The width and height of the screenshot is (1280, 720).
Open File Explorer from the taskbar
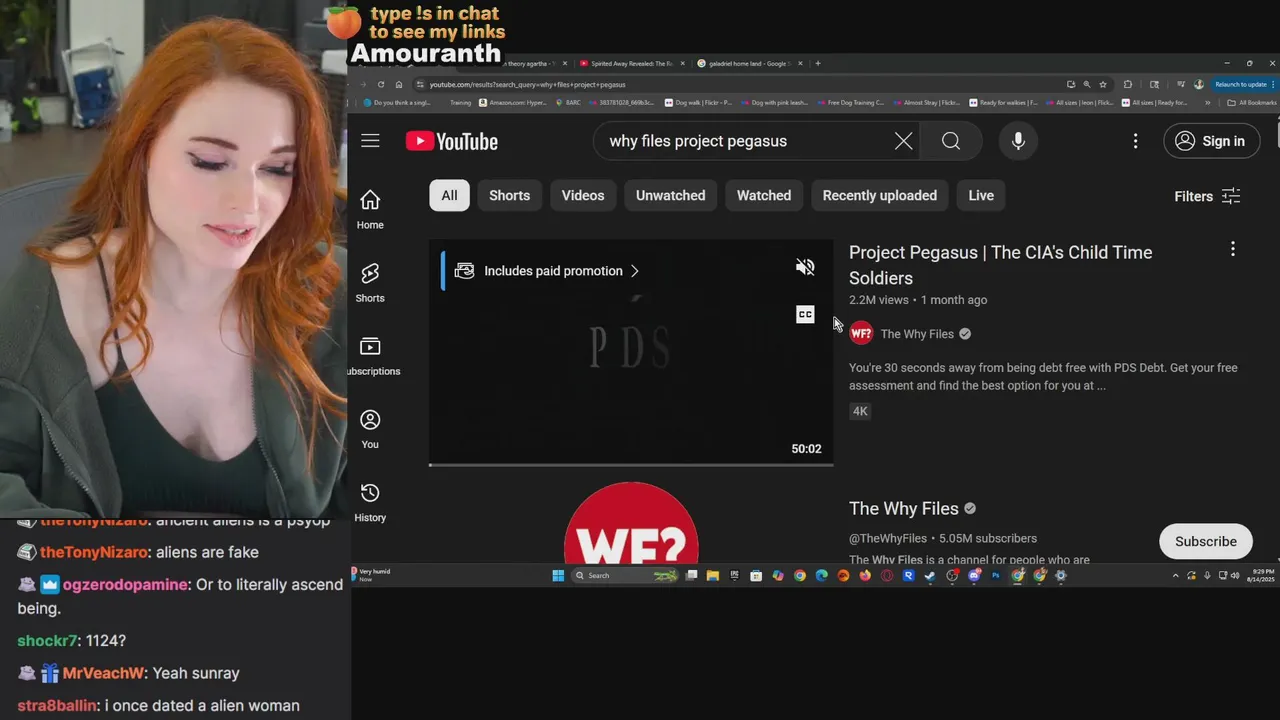pyautogui.click(x=712, y=575)
